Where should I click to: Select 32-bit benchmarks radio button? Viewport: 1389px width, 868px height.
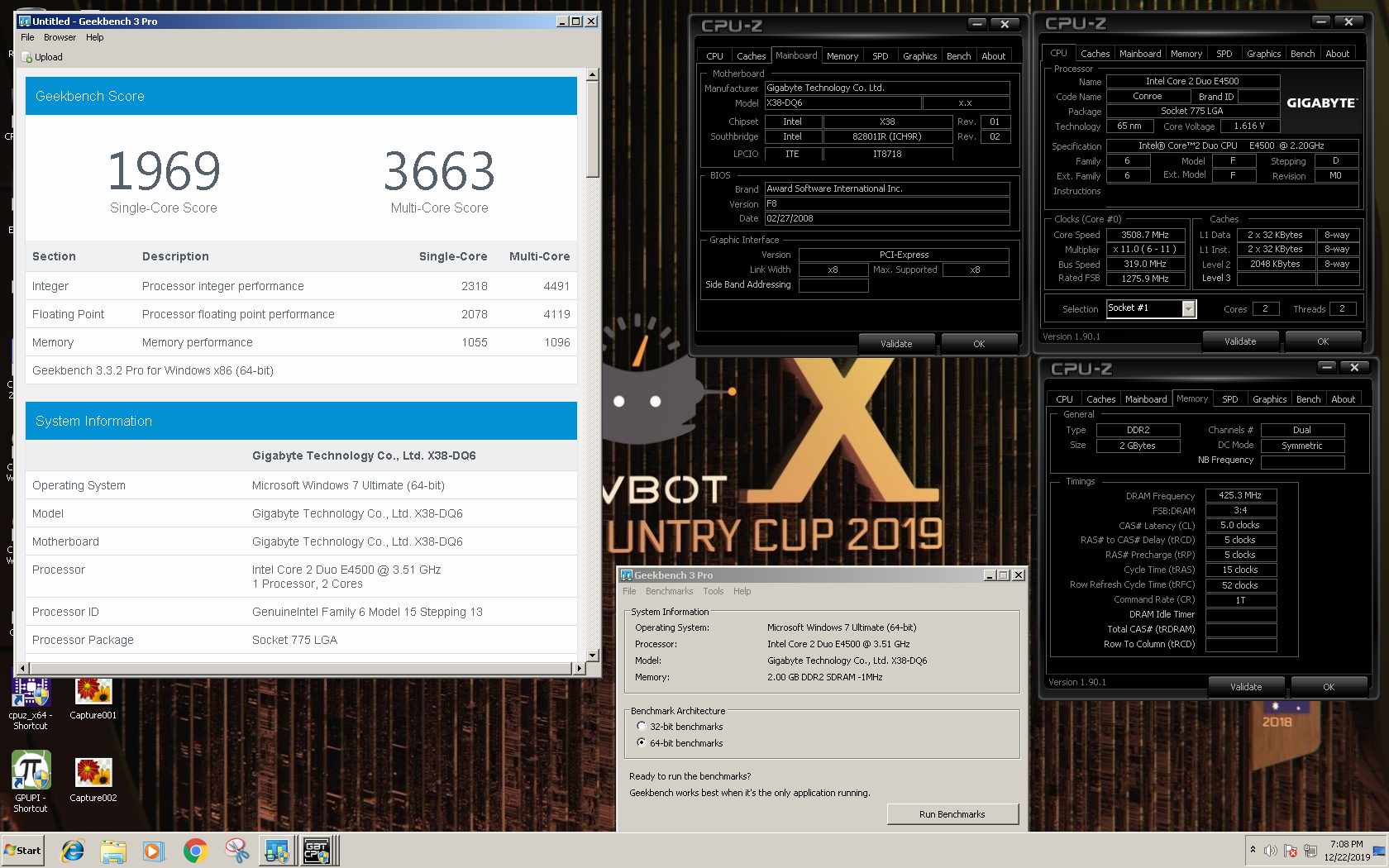pyautogui.click(x=641, y=727)
